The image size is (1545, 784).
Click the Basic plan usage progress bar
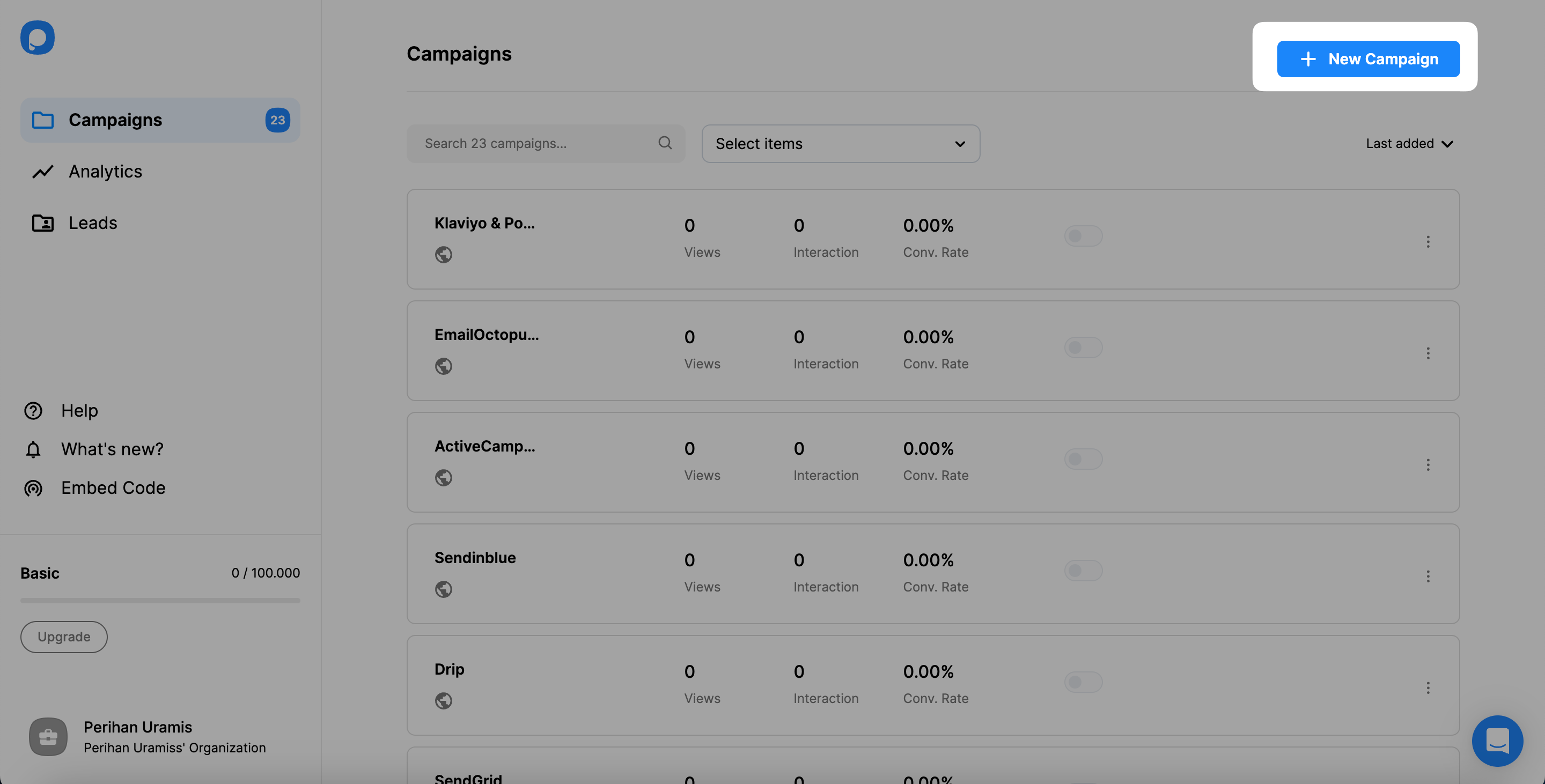(160, 600)
